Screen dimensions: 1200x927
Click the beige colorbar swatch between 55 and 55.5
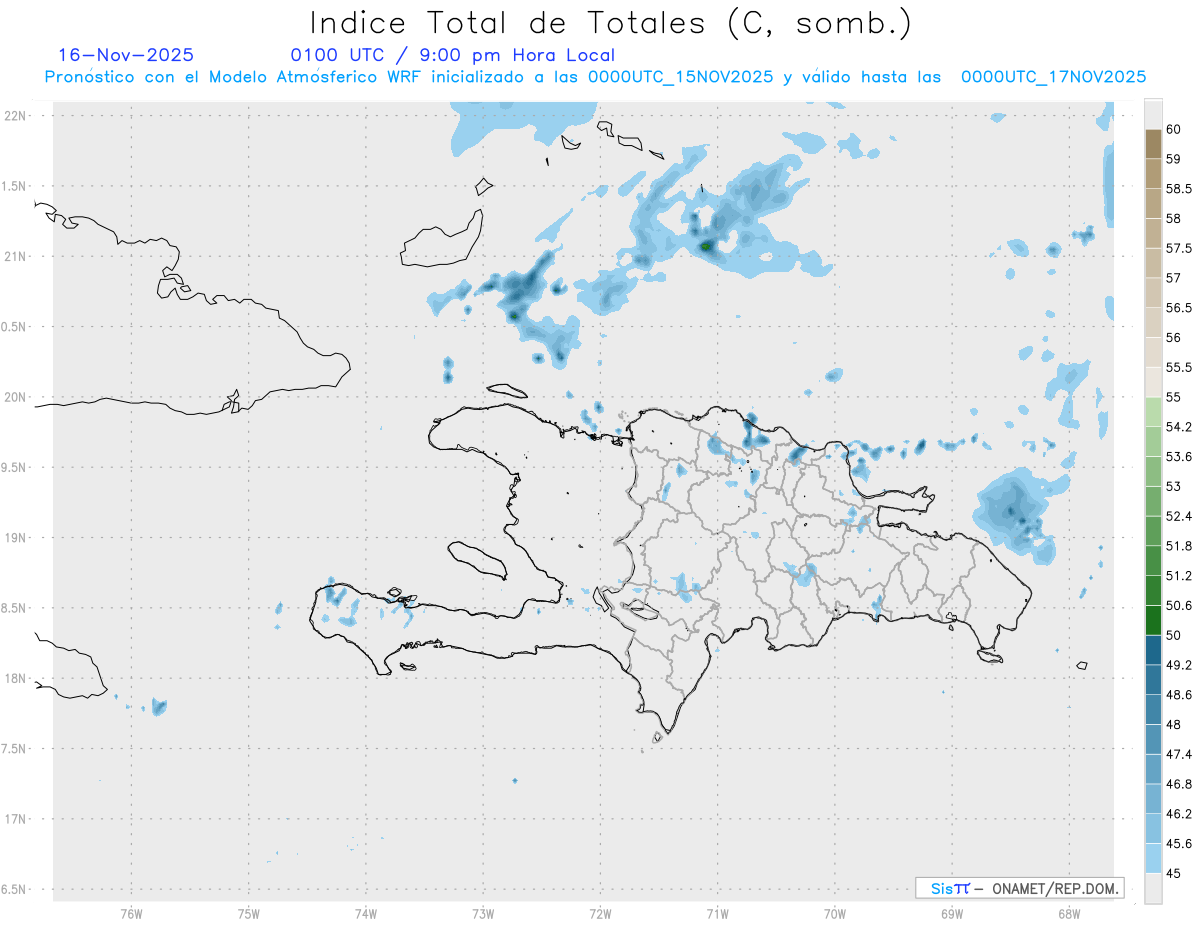pyautogui.click(x=1153, y=382)
